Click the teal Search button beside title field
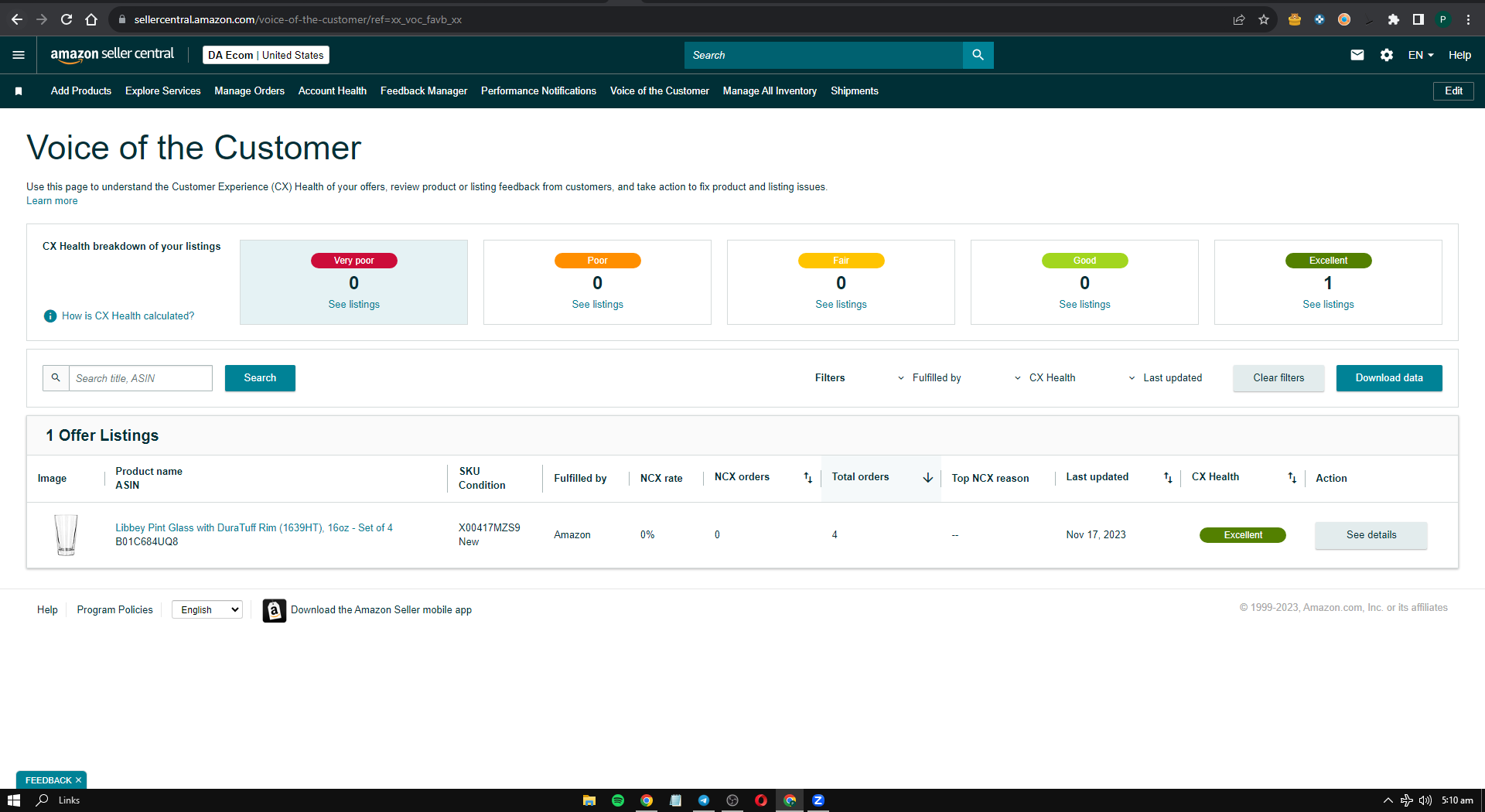The width and height of the screenshot is (1485, 812). coord(260,378)
